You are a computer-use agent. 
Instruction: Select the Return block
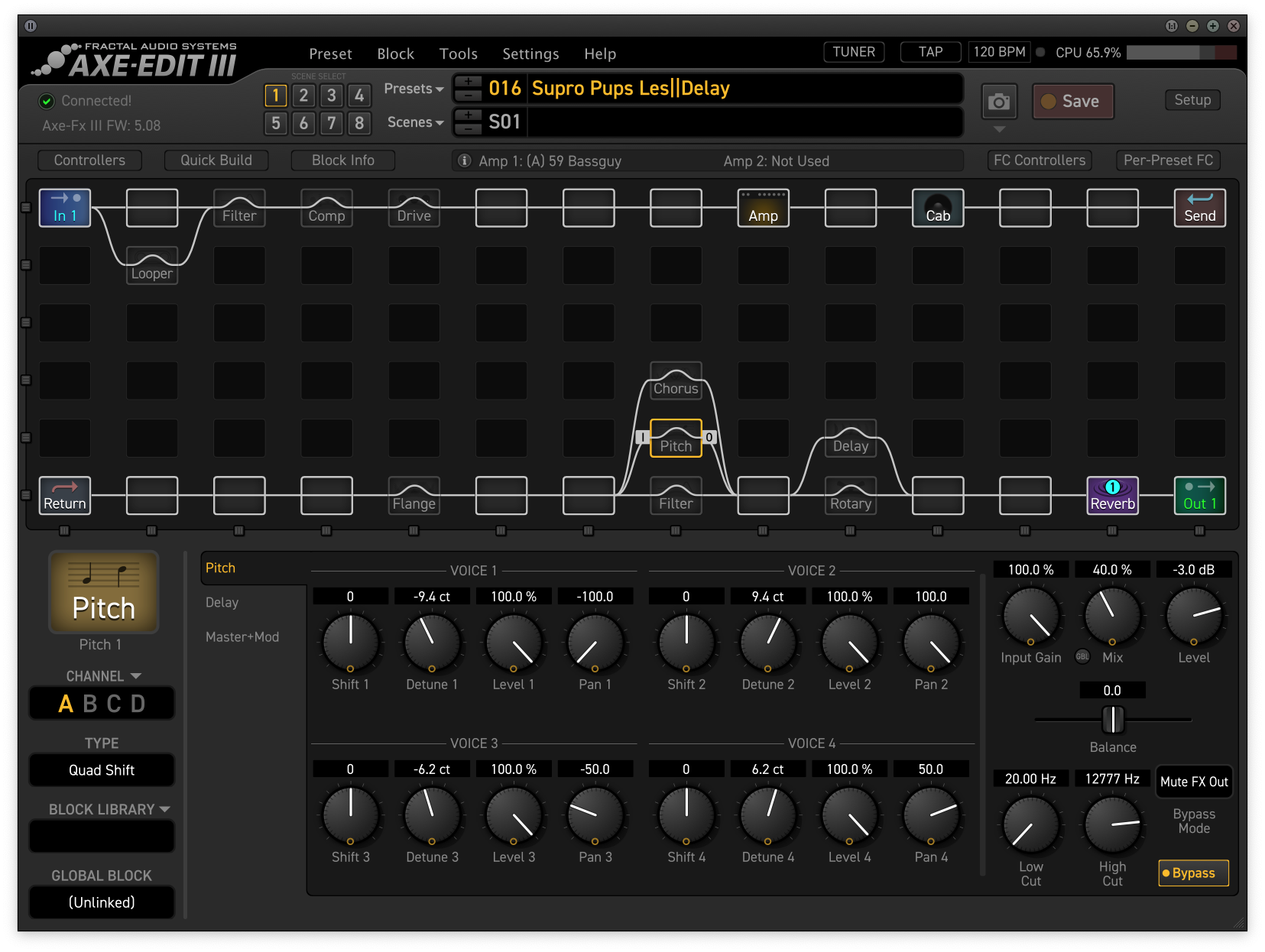[65, 496]
